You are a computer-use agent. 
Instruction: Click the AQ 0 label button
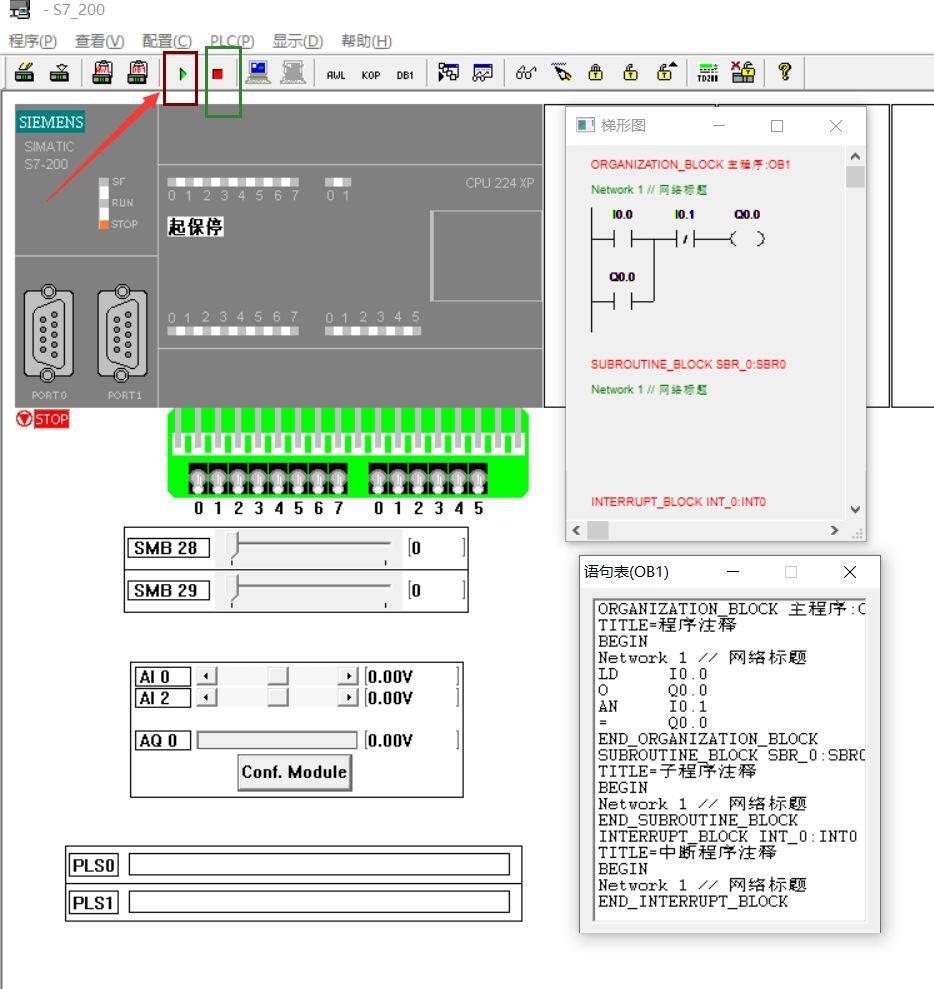162,740
